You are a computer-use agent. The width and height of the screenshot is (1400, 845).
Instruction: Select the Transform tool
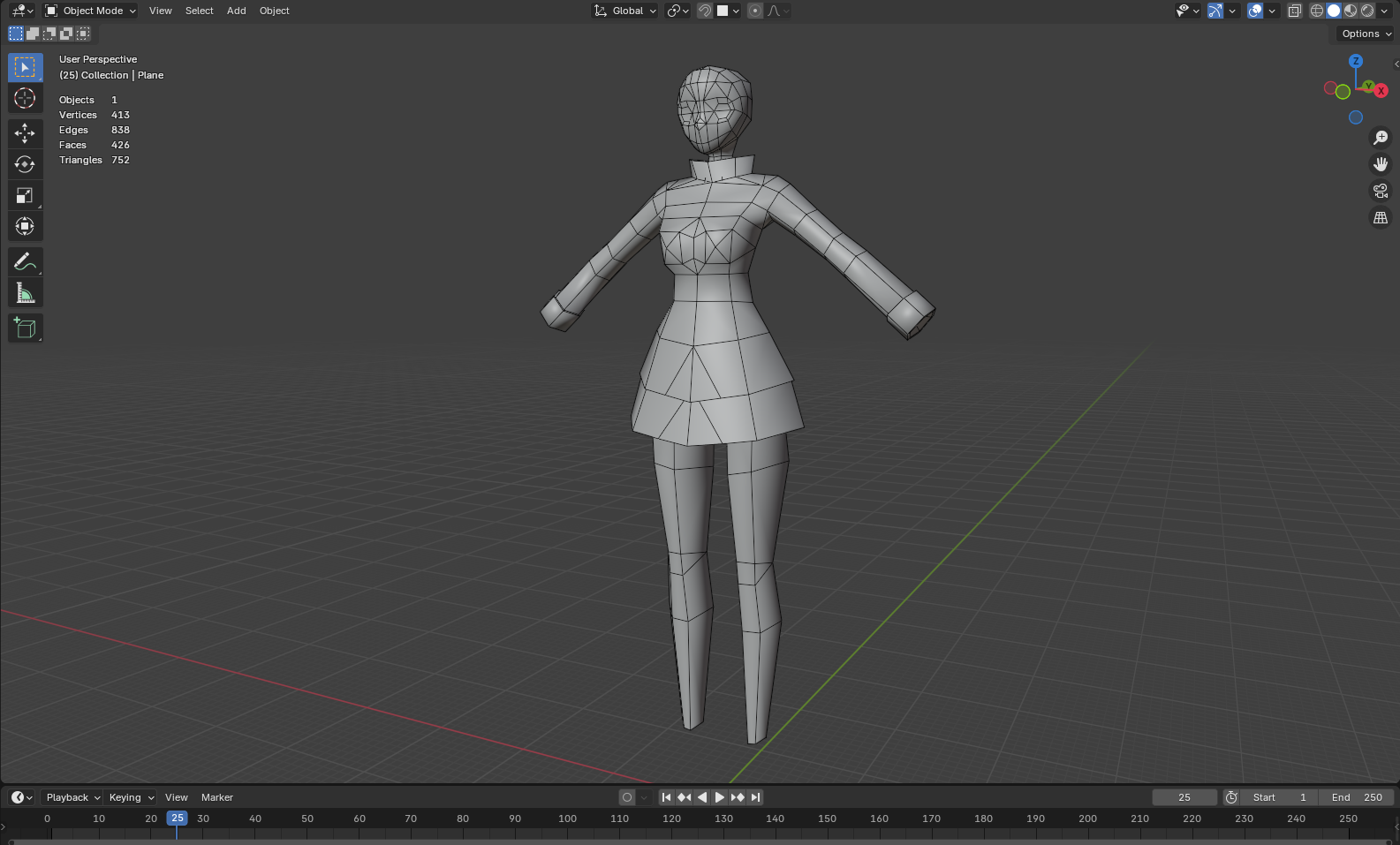[25, 226]
